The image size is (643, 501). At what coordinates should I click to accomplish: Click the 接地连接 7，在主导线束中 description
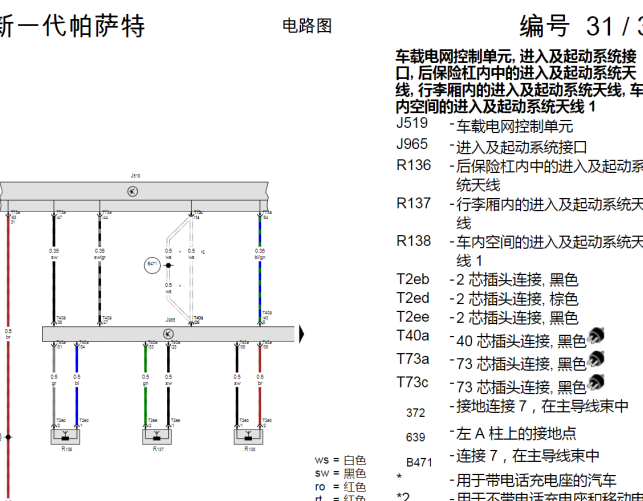coord(543,406)
